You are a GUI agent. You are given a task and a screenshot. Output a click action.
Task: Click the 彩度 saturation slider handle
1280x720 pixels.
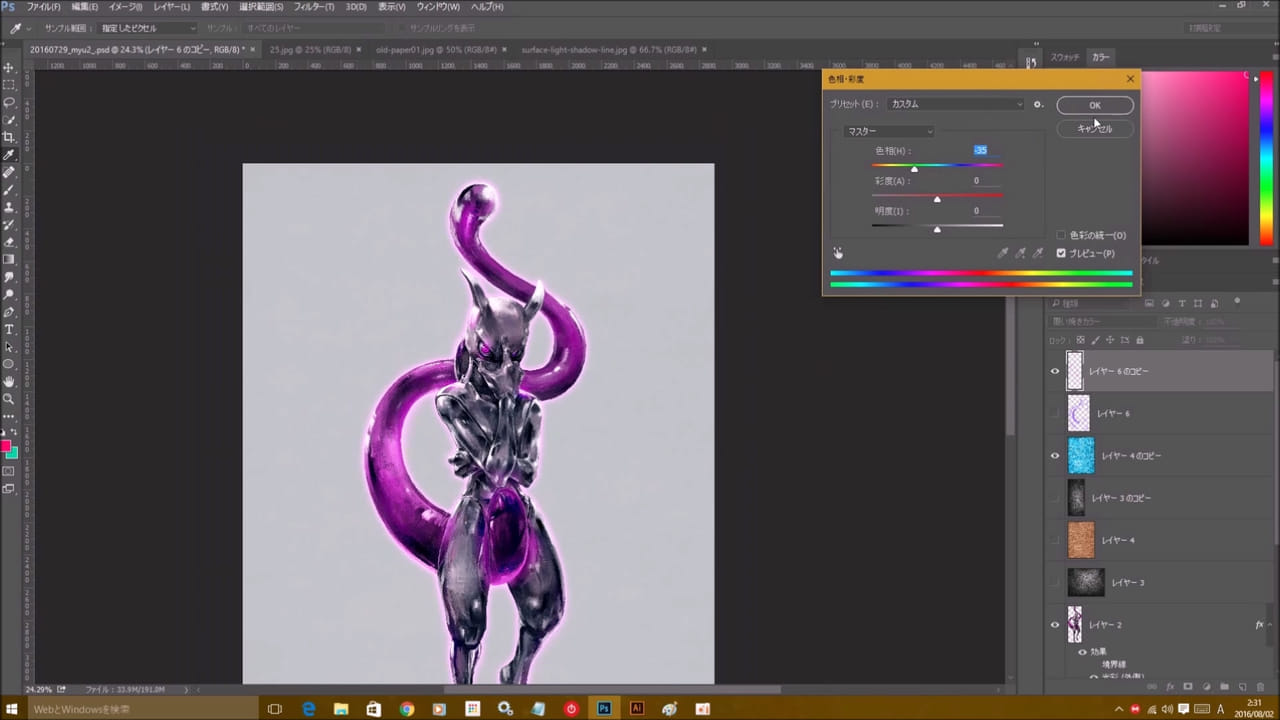click(x=937, y=199)
